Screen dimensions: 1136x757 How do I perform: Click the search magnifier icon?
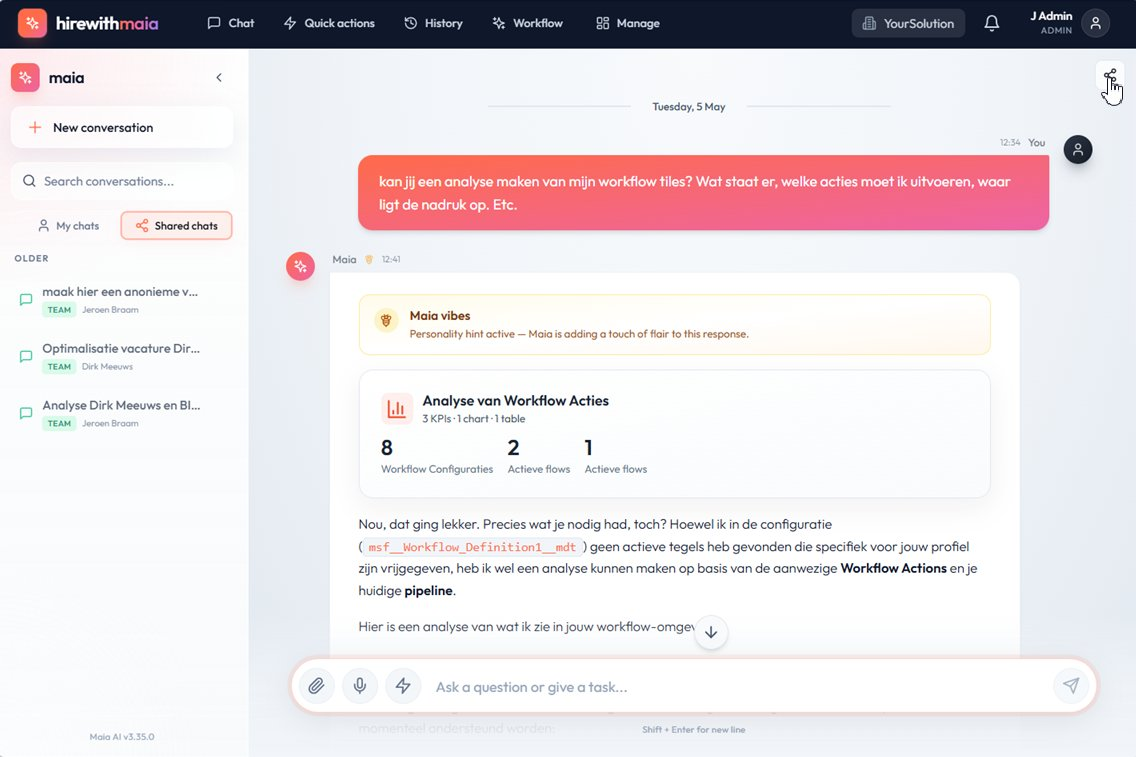pos(29,181)
